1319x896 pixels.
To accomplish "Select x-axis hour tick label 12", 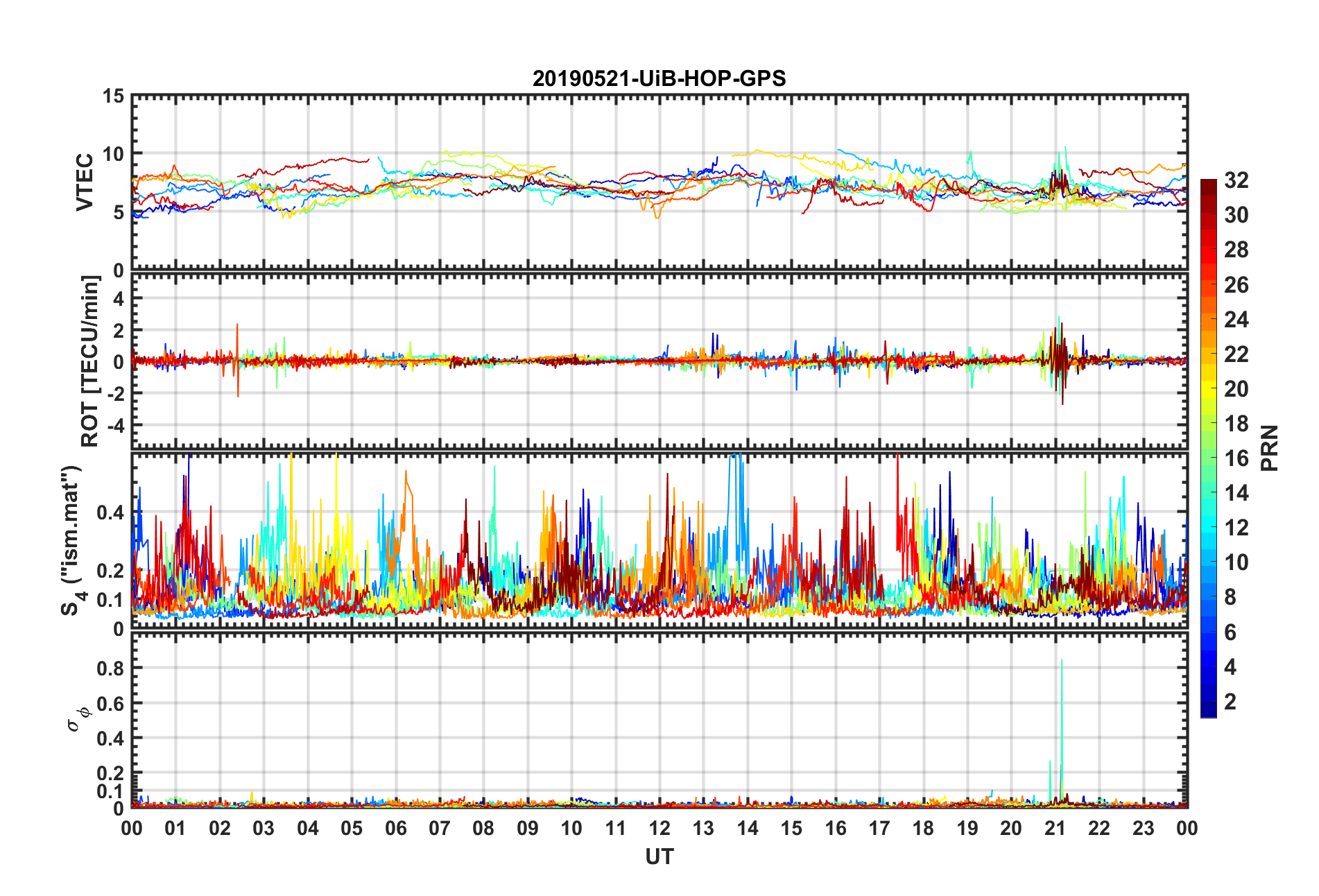I will [x=659, y=828].
